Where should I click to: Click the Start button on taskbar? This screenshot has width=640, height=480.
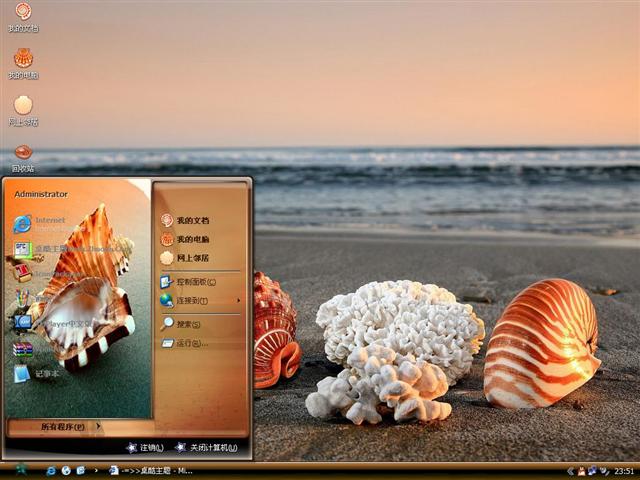pyautogui.click(x=20, y=470)
